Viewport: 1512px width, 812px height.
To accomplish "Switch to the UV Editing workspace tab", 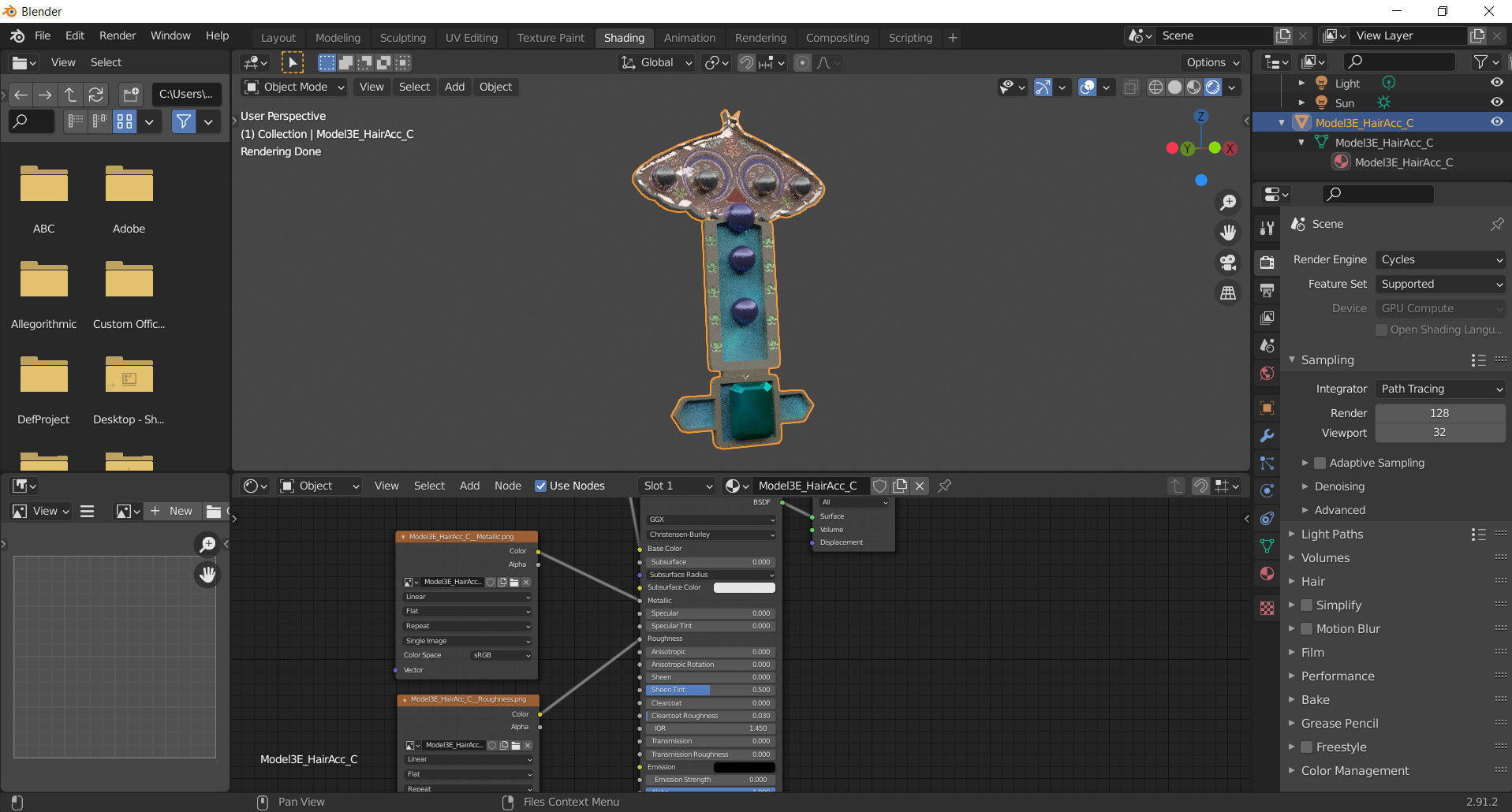I will coord(472,37).
